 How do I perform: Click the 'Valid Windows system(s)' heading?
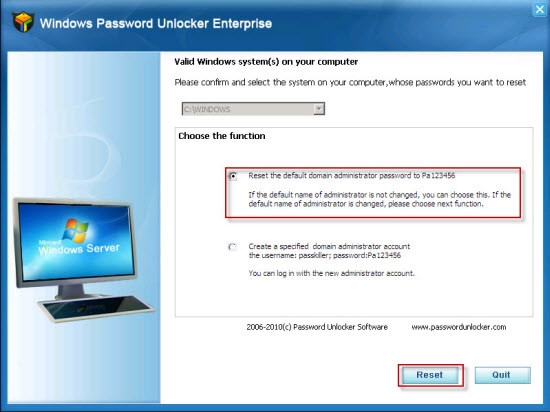point(266,62)
